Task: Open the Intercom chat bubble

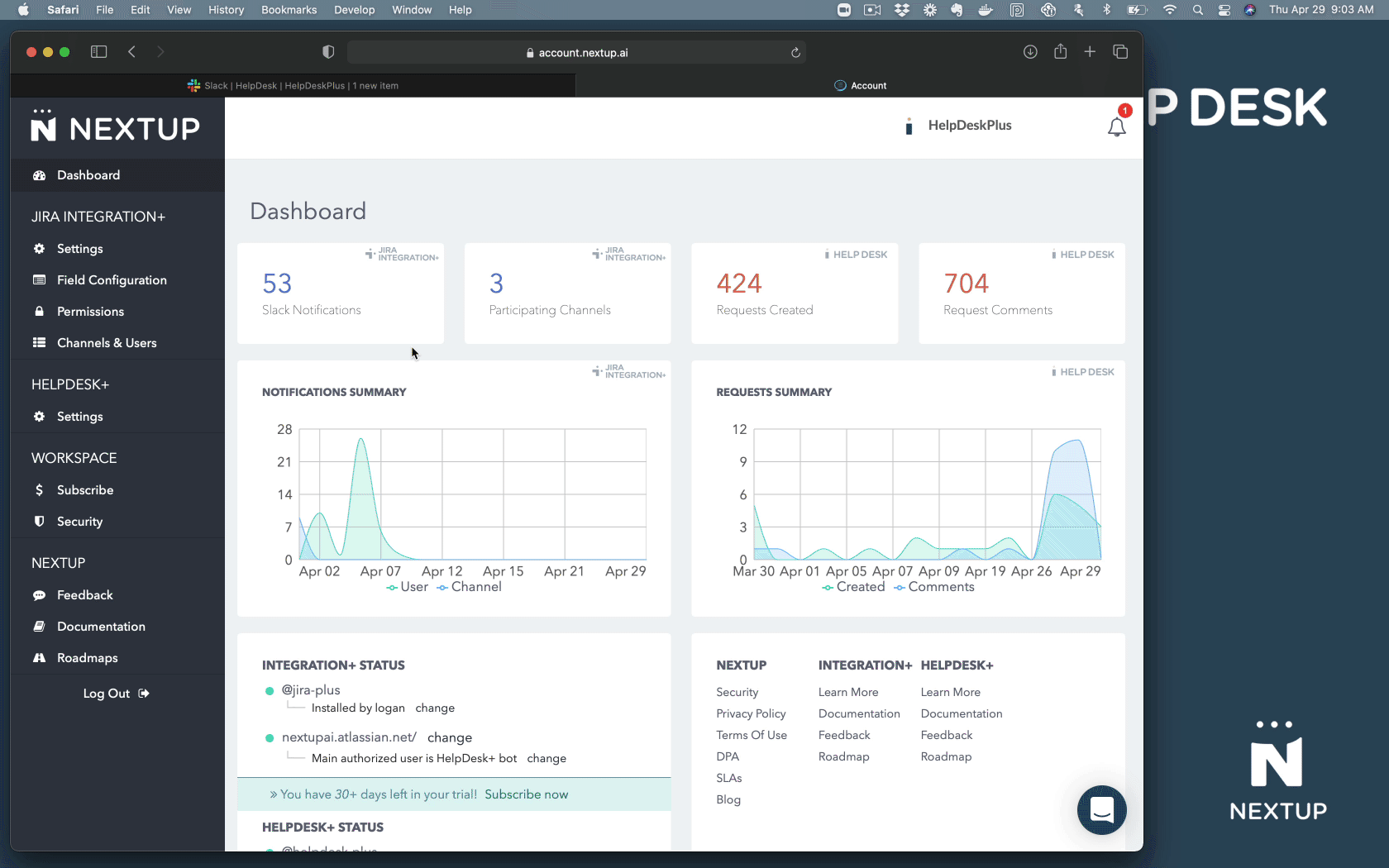Action: point(1101,810)
